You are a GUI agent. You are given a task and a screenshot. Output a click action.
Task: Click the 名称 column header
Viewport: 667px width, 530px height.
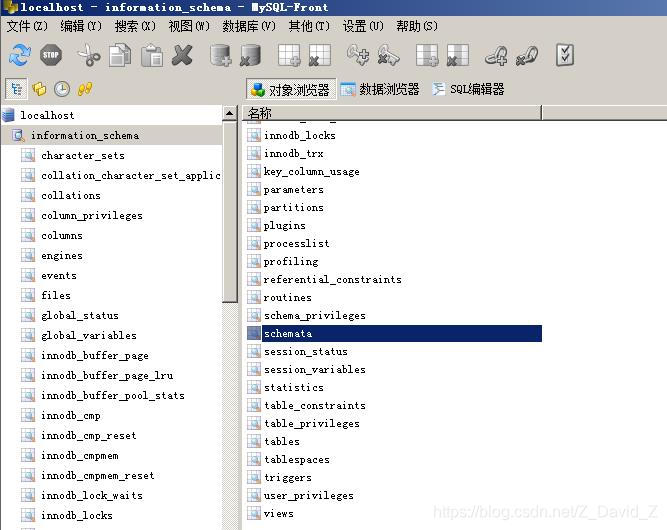click(392, 113)
